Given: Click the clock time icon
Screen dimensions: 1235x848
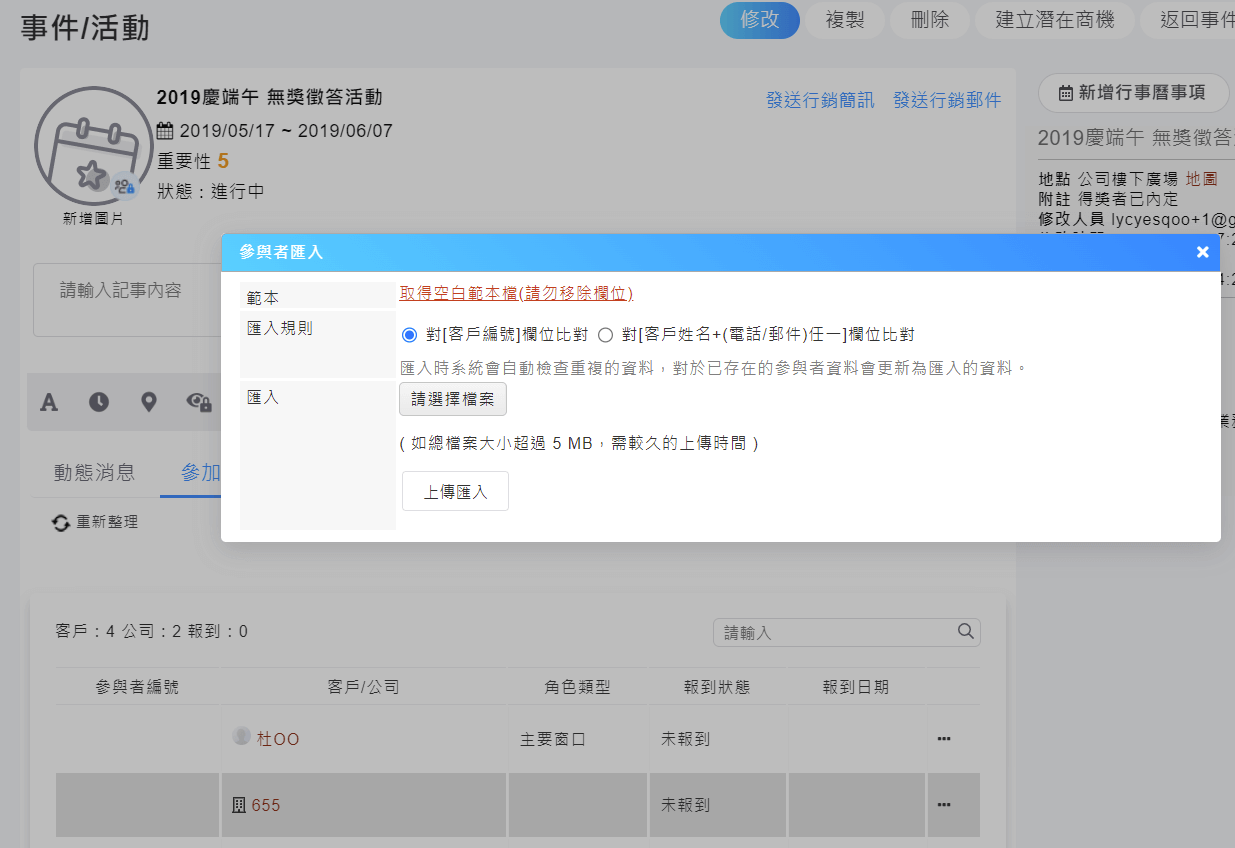Looking at the screenshot, I should [99, 402].
